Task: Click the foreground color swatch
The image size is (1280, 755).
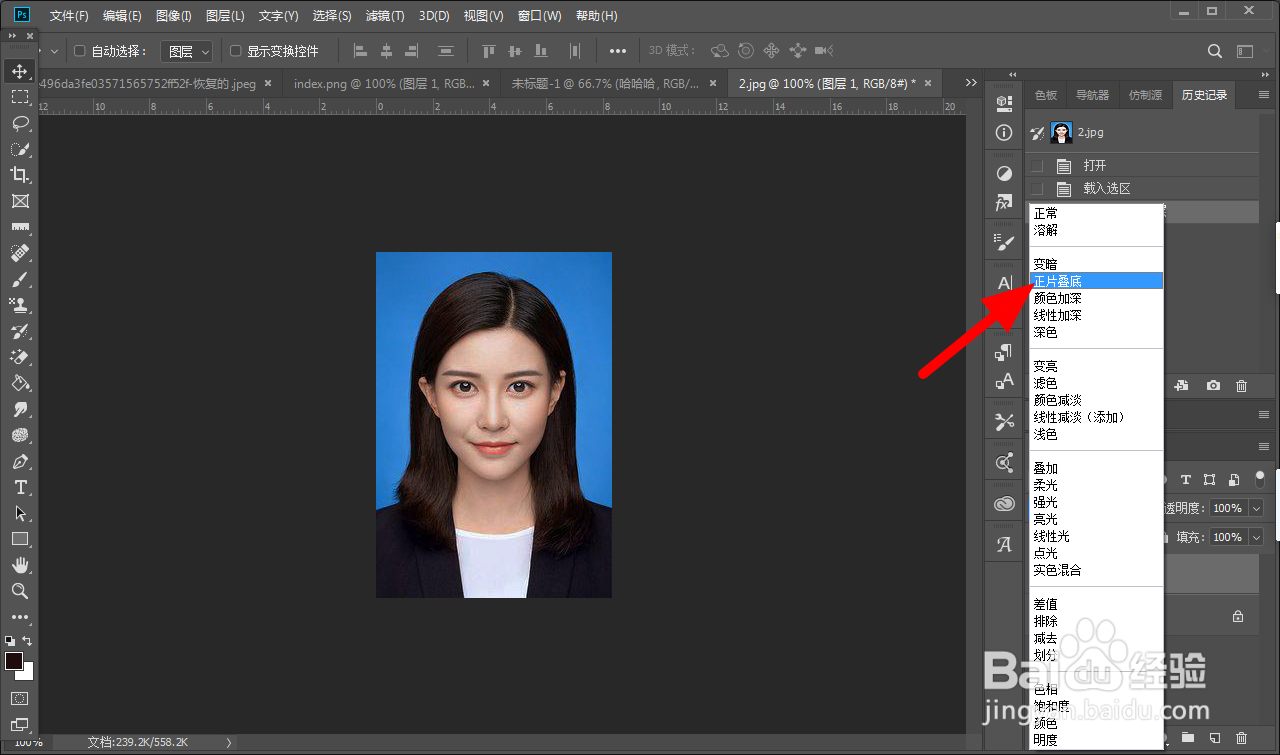Action: (14, 661)
